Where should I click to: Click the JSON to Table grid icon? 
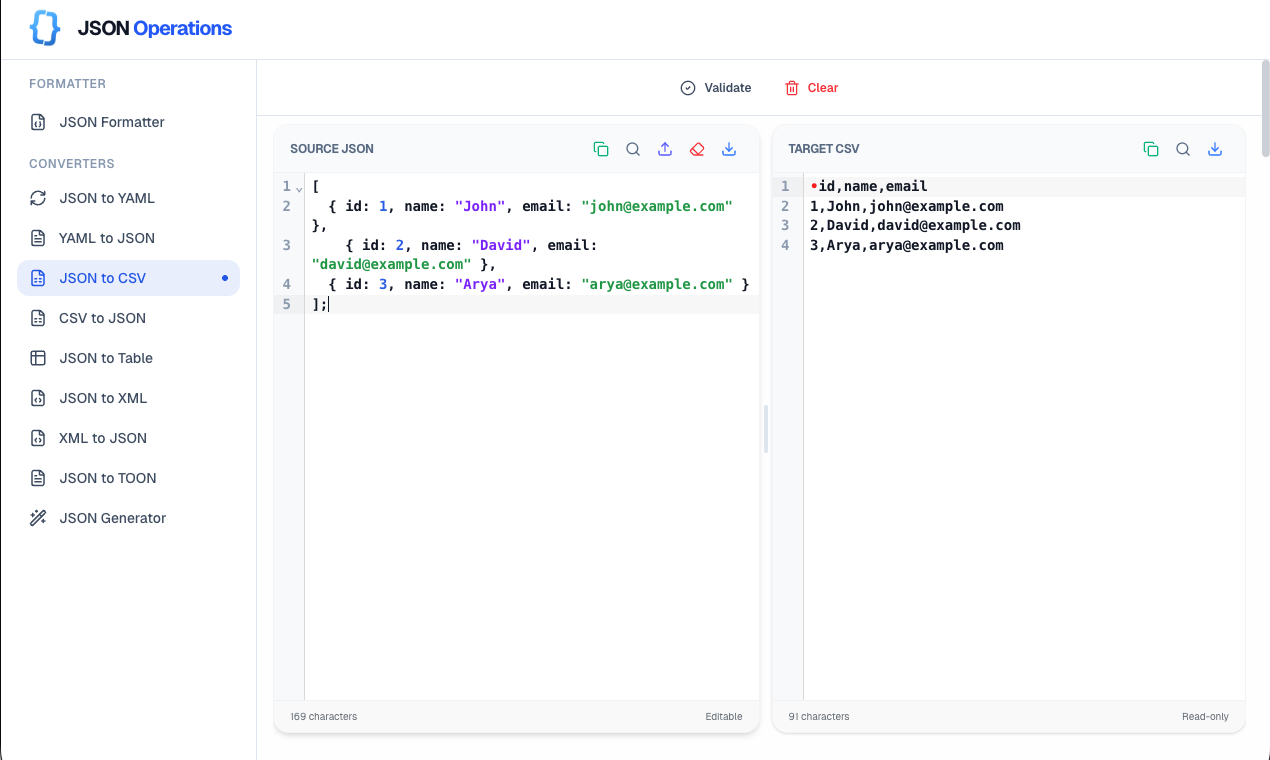coord(37,358)
